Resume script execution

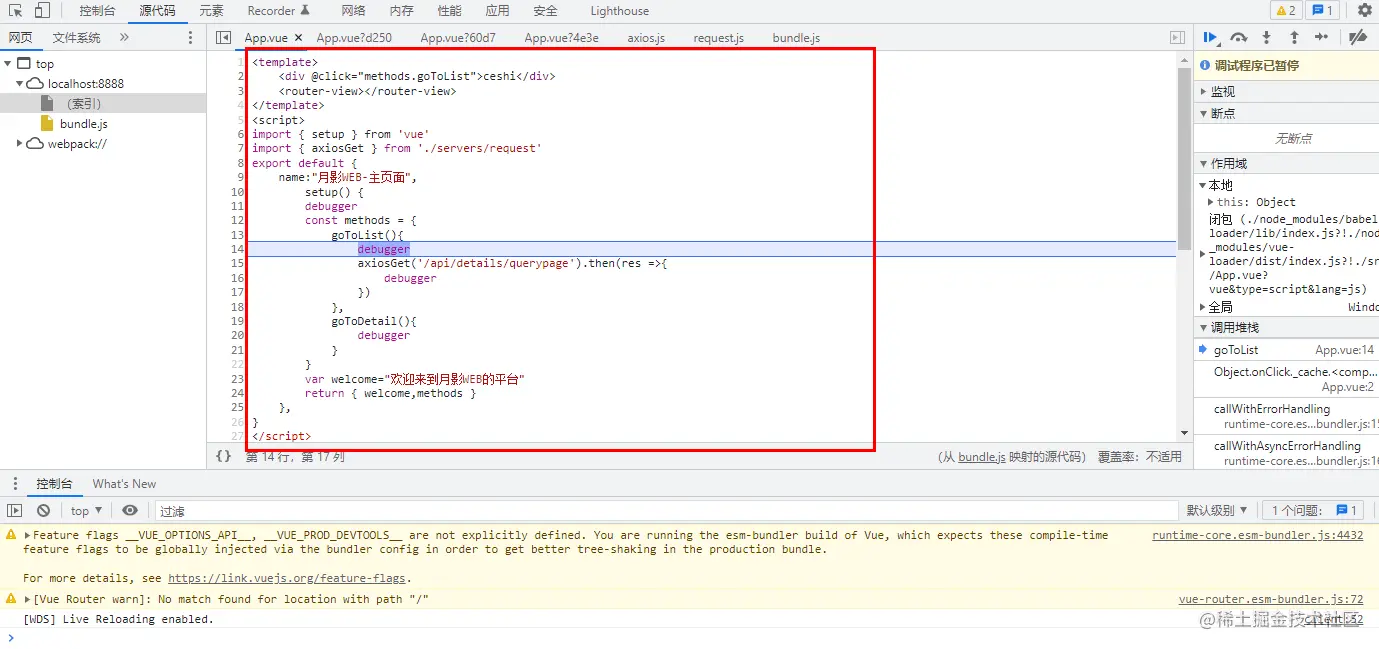(x=1211, y=37)
